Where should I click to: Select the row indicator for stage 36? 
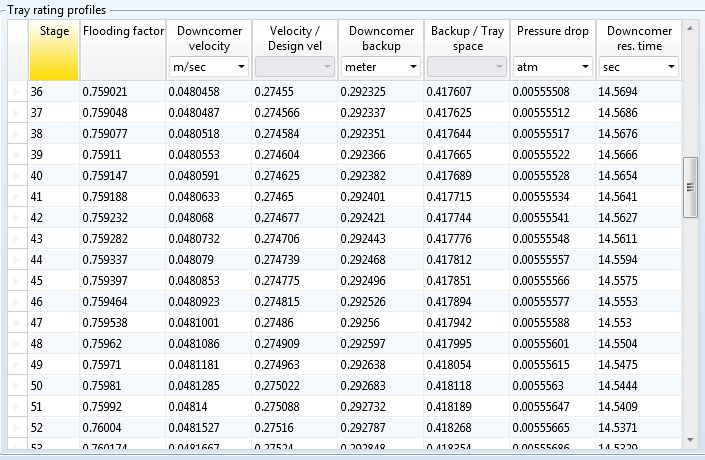tap(15, 91)
